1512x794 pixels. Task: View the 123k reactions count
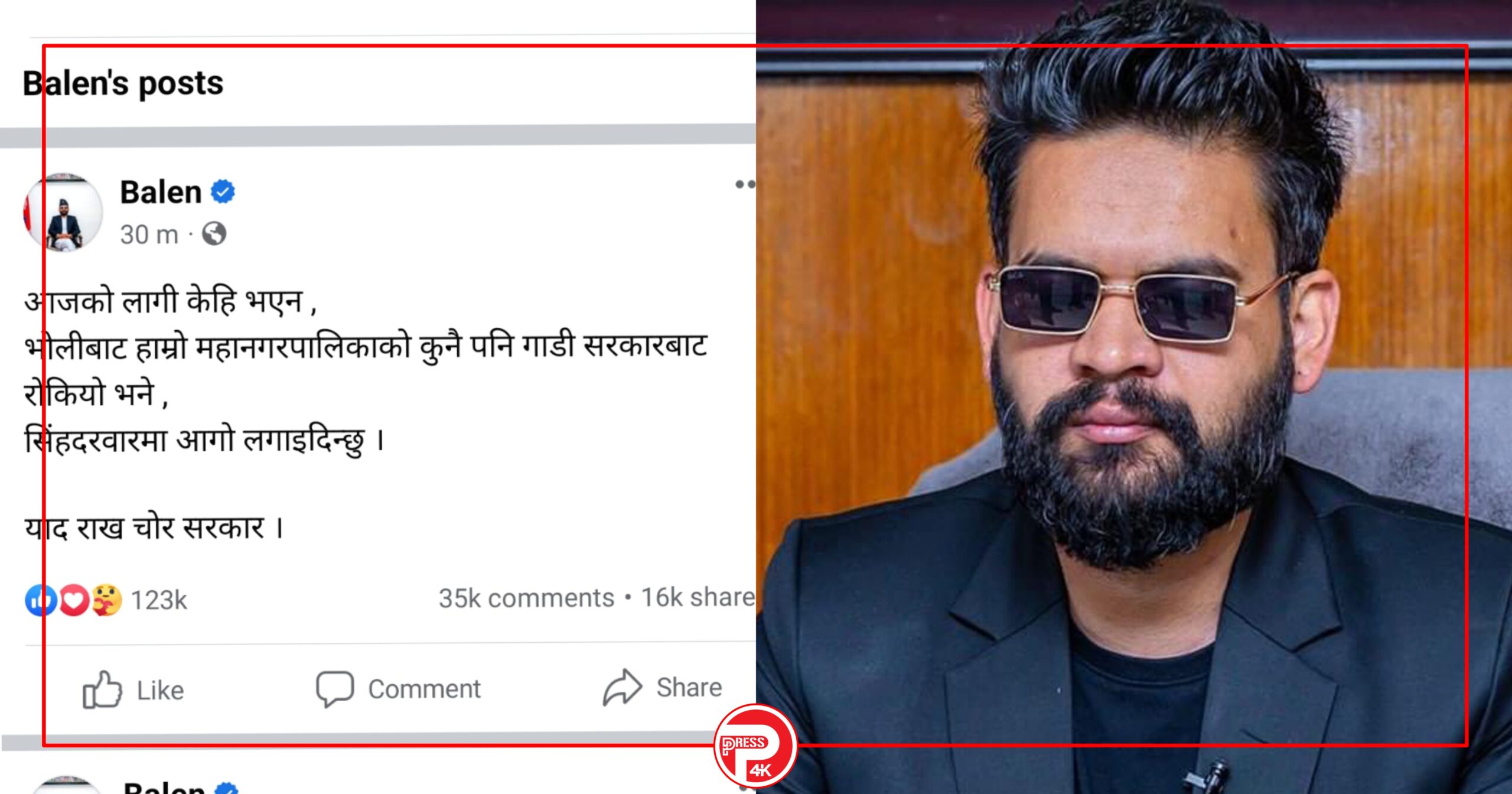pos(159,600)
